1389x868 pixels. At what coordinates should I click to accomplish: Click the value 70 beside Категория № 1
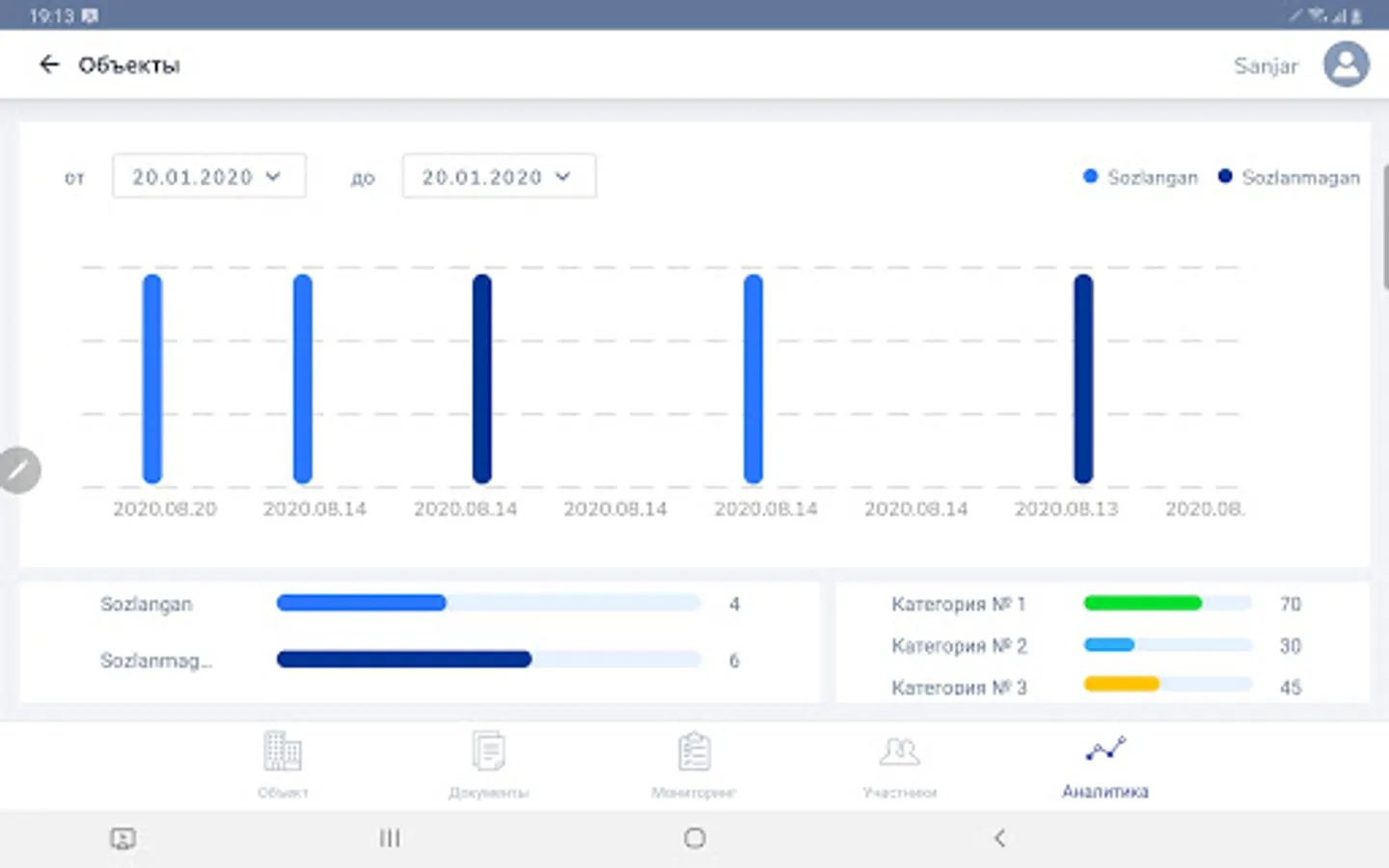point(1291,604)
